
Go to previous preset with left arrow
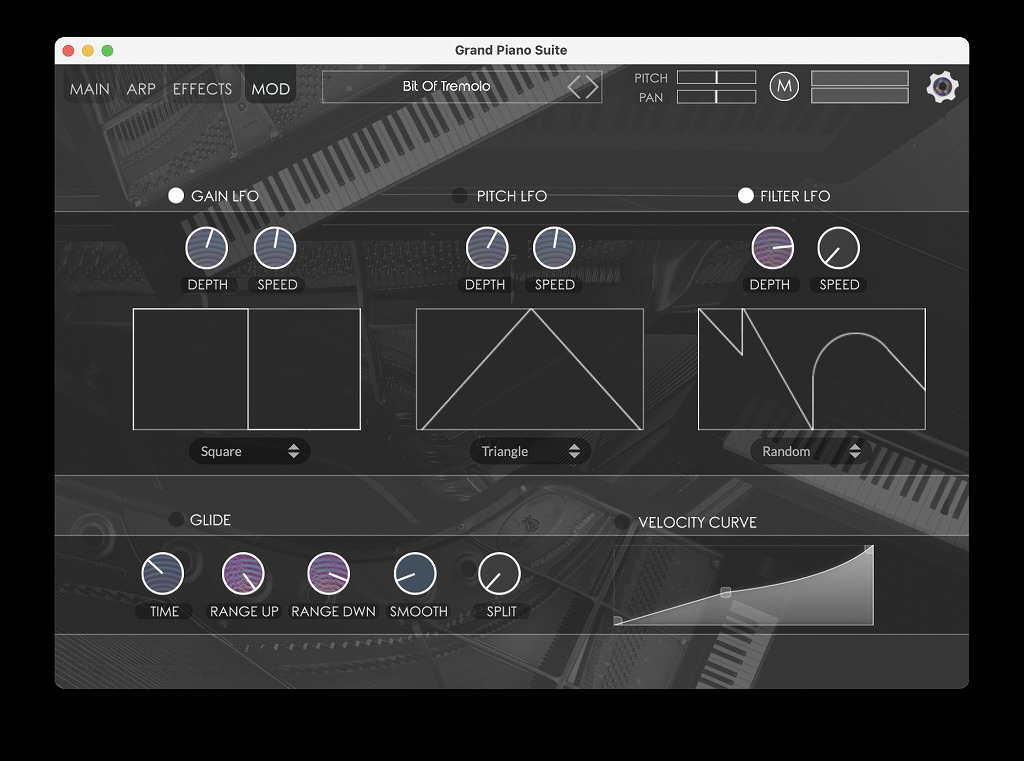575,87
